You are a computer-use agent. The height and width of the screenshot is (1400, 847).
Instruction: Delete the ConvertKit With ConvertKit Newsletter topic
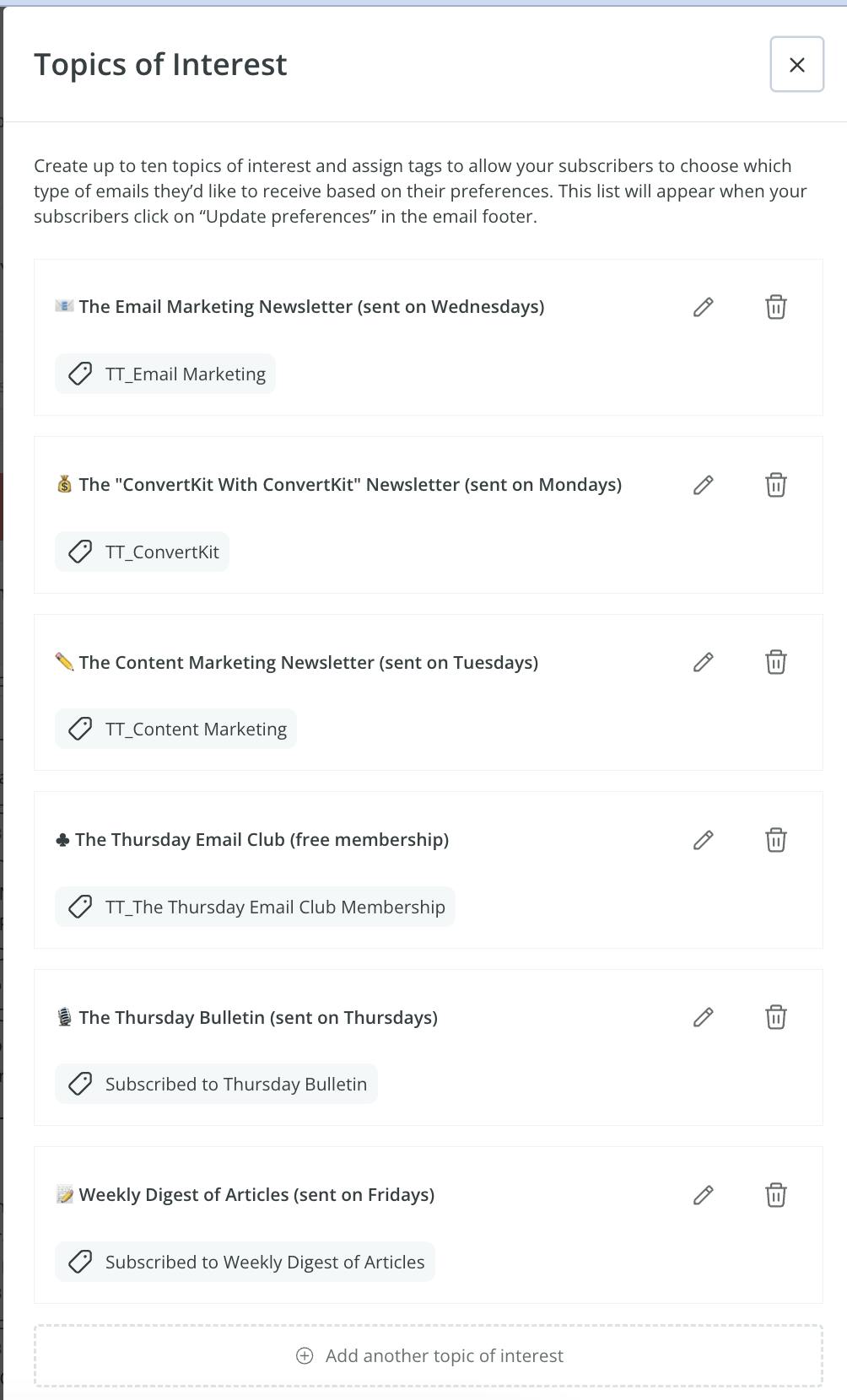[775, 485]
